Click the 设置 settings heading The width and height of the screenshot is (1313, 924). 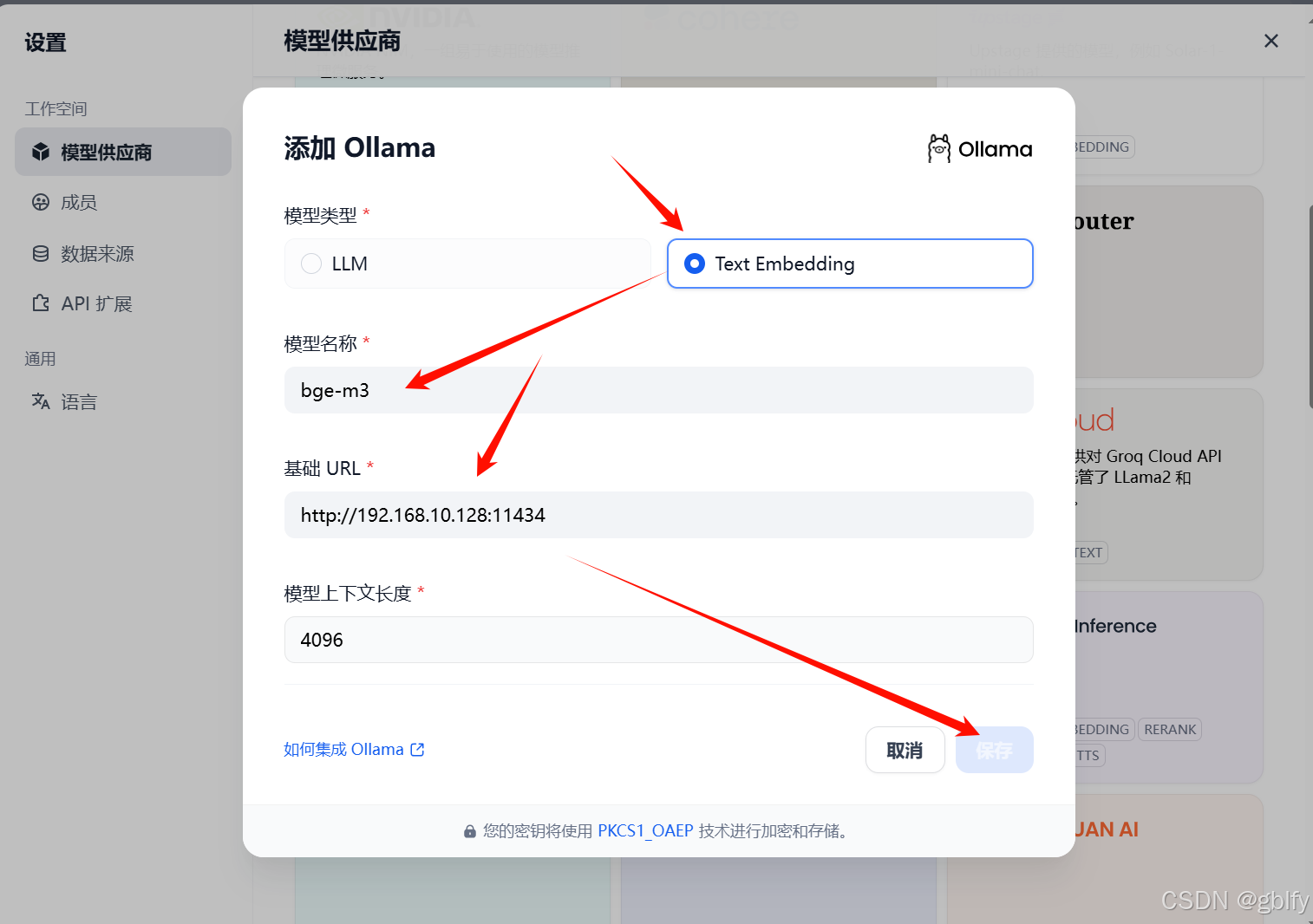click(x=45, y=42)
